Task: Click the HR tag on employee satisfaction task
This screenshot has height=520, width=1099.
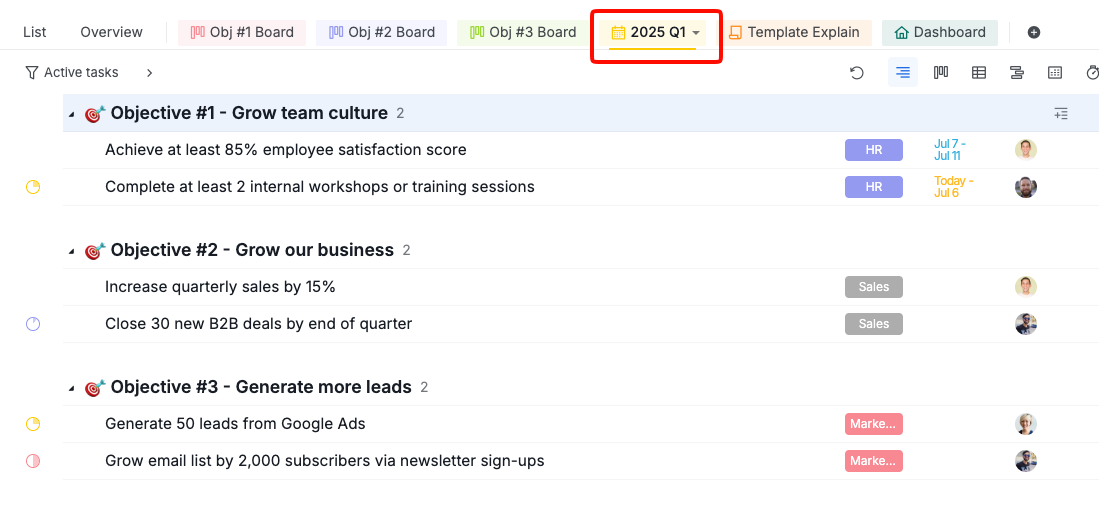Action: point(873,150)
